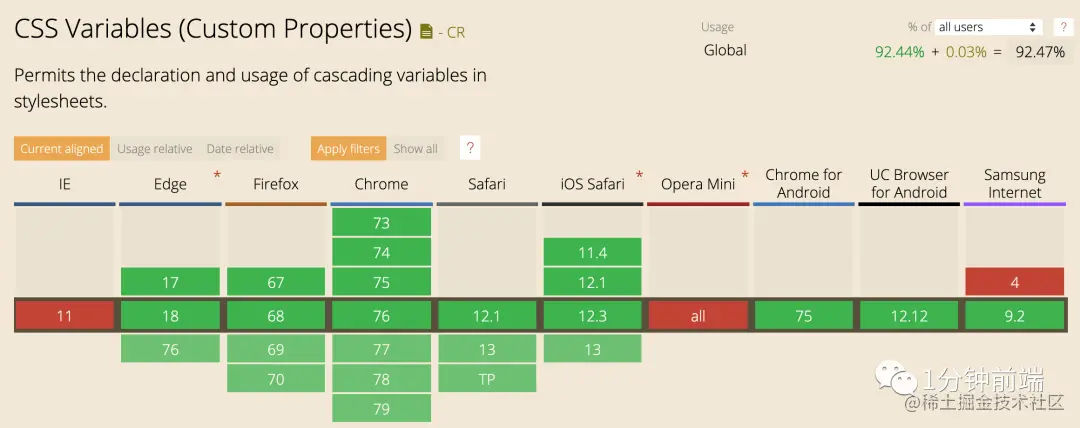1080x428 pixels.
Task: Click the red asterisk note beside Edge
Action: tap(217, 176)
